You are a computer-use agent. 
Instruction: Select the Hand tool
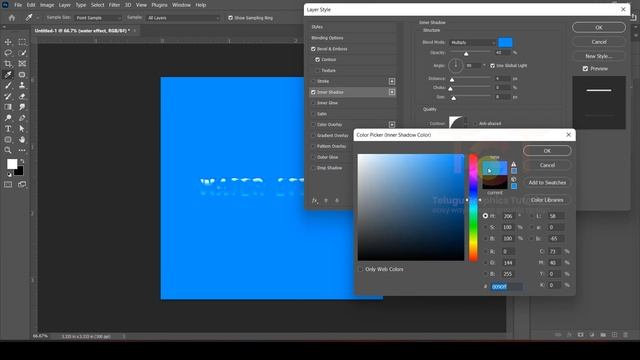(x=22, y=140)
